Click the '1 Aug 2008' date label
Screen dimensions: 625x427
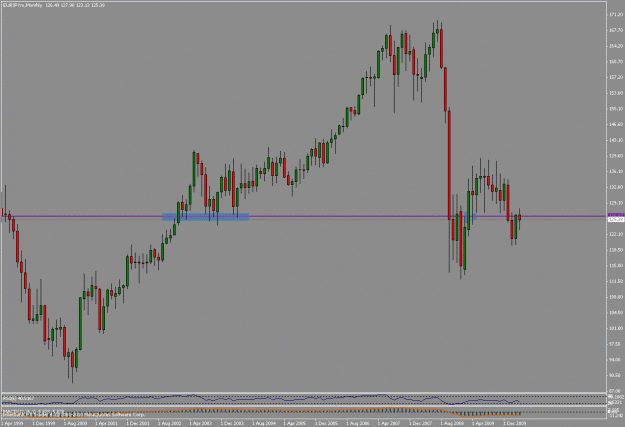click(452, 423)
